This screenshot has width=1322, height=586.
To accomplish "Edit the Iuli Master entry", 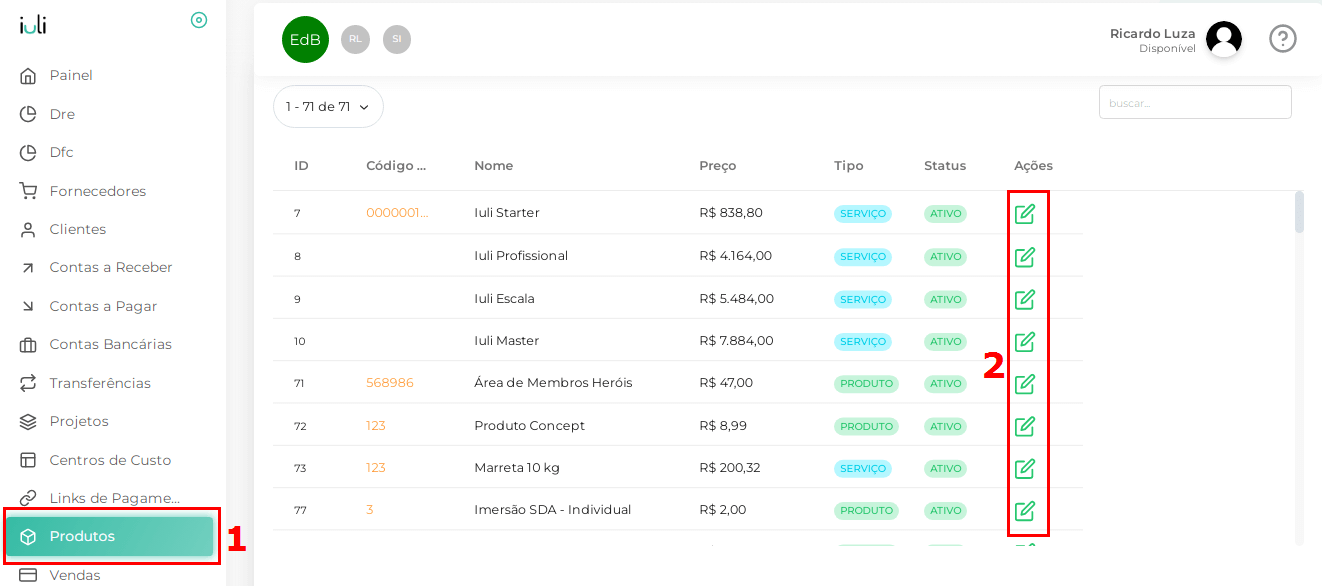I will point(1025,341).
